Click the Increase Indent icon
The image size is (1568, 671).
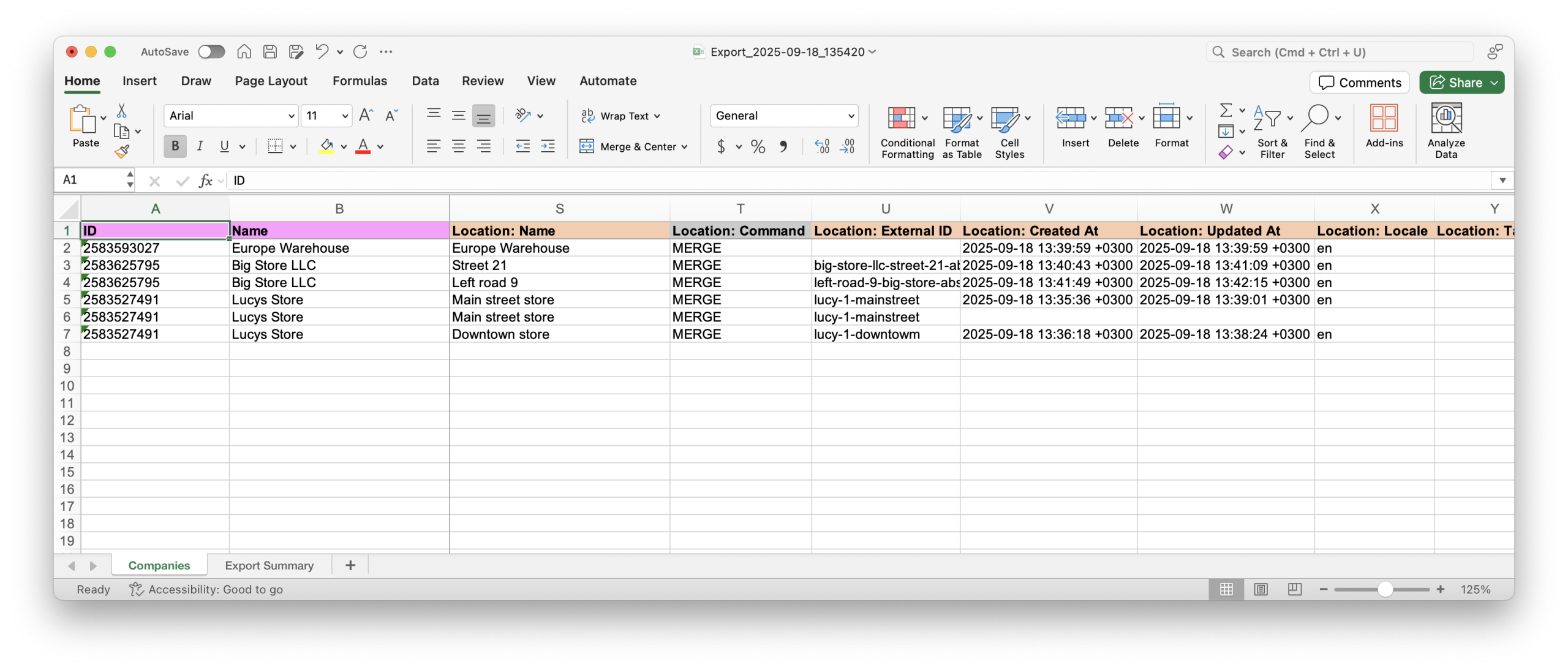548,146
